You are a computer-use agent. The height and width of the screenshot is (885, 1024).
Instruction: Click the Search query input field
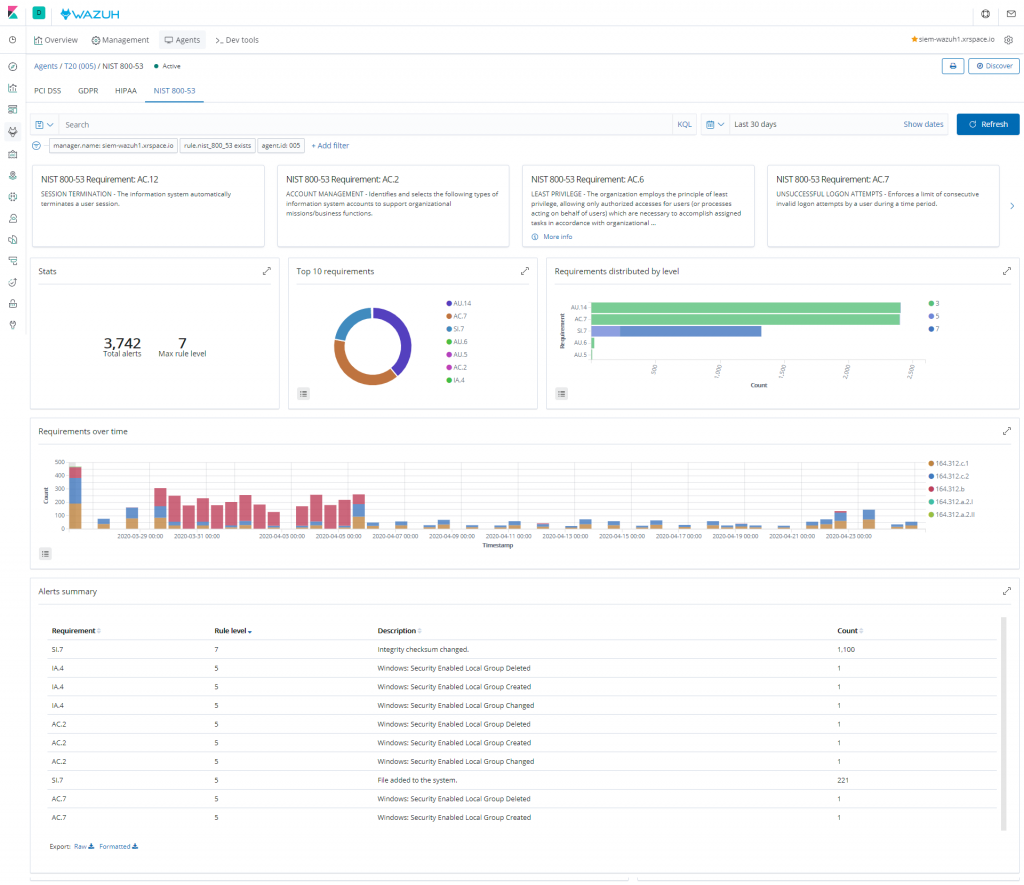(366, 125)
